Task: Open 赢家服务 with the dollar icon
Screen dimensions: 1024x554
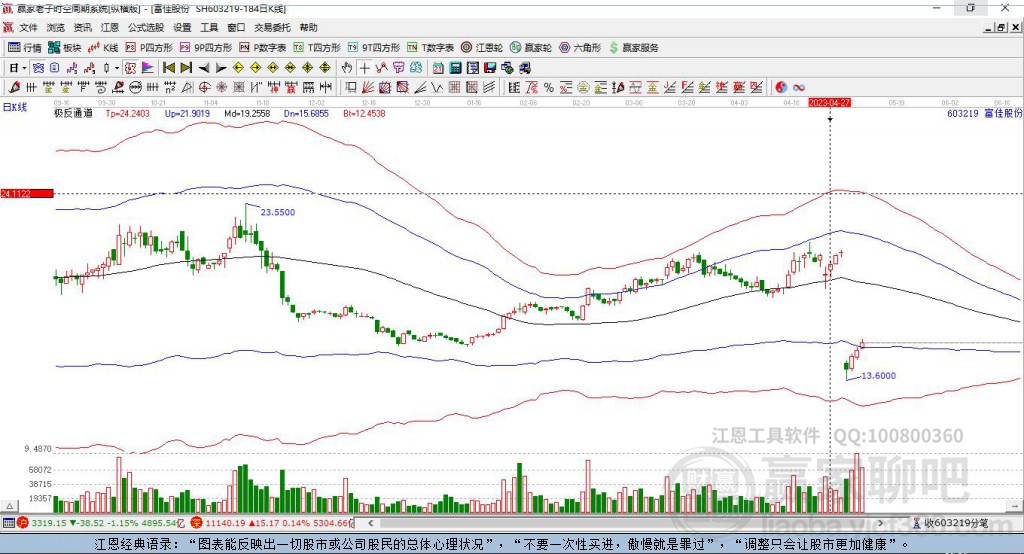Action: 634,48
